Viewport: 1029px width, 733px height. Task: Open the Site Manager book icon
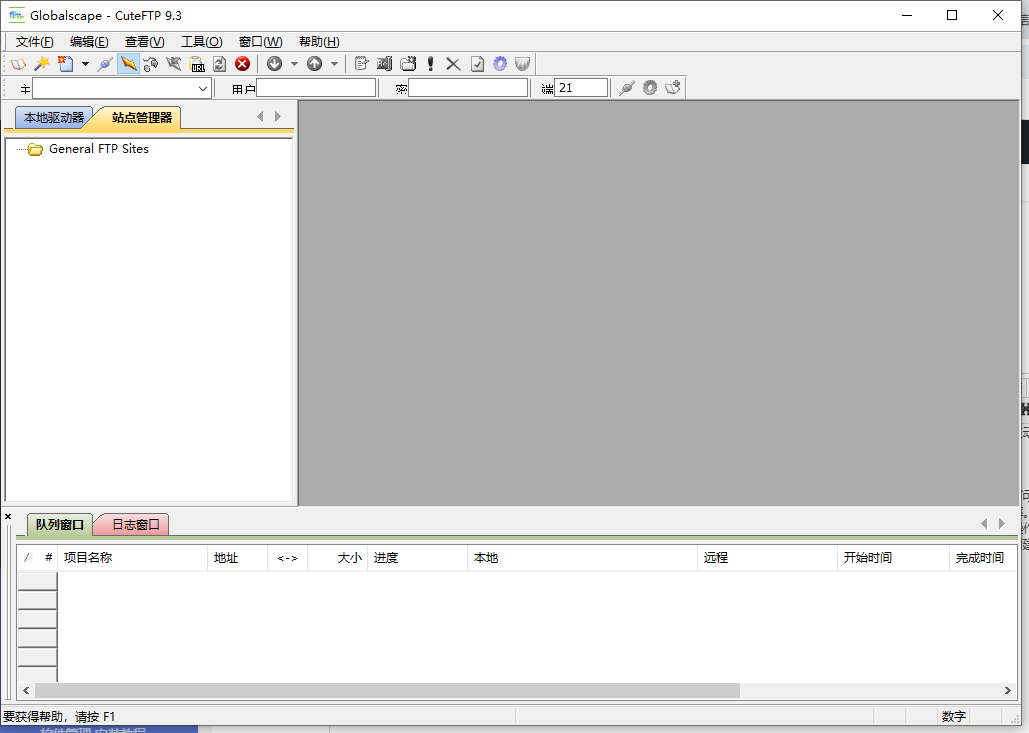18,64
